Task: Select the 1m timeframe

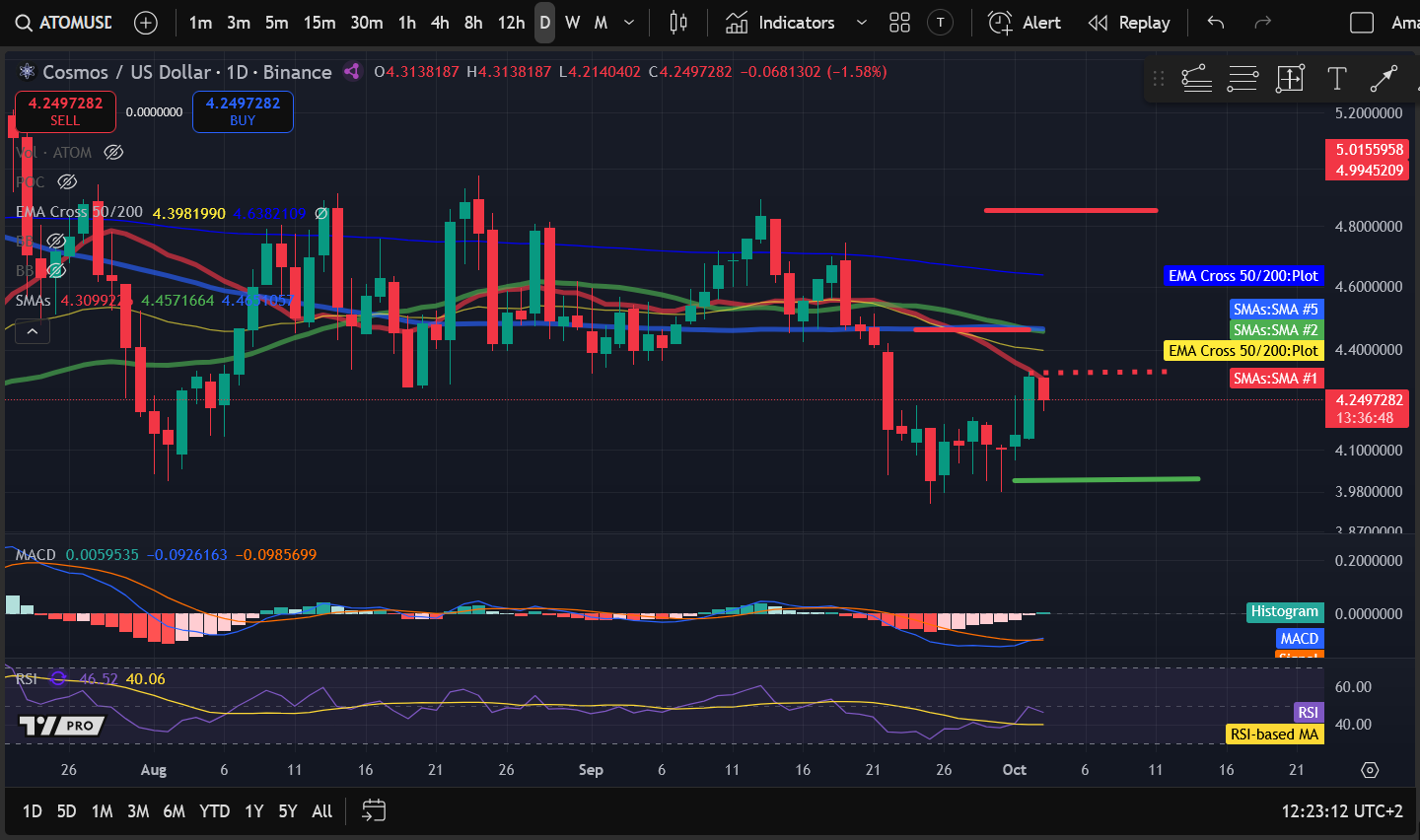Action: [x=200, y=23]
